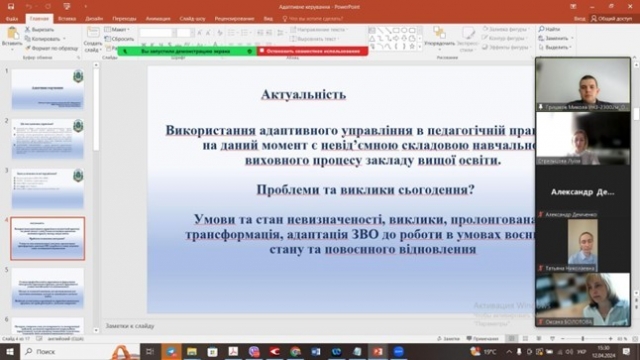Image resolution: width=640 pixels, height=360 pixels.
Task: Open the Chrome icon in the taskbar
Action: tap(295, 351)
